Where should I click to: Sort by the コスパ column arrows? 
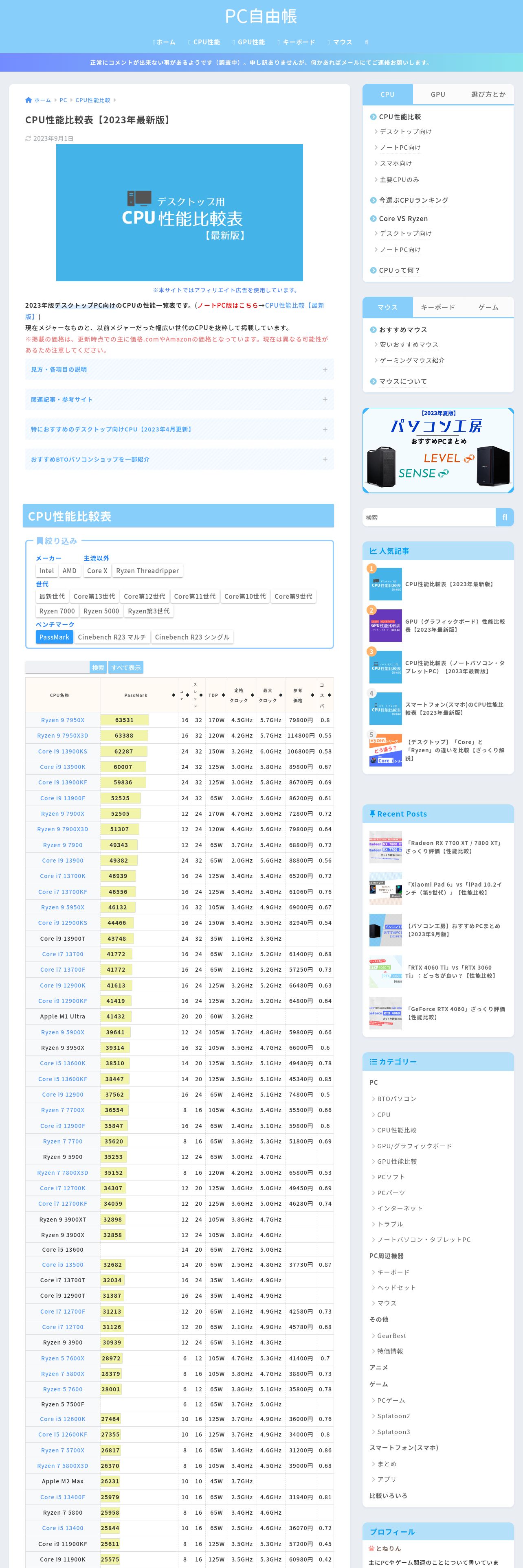pyautogui.click(x=330, y=695)
